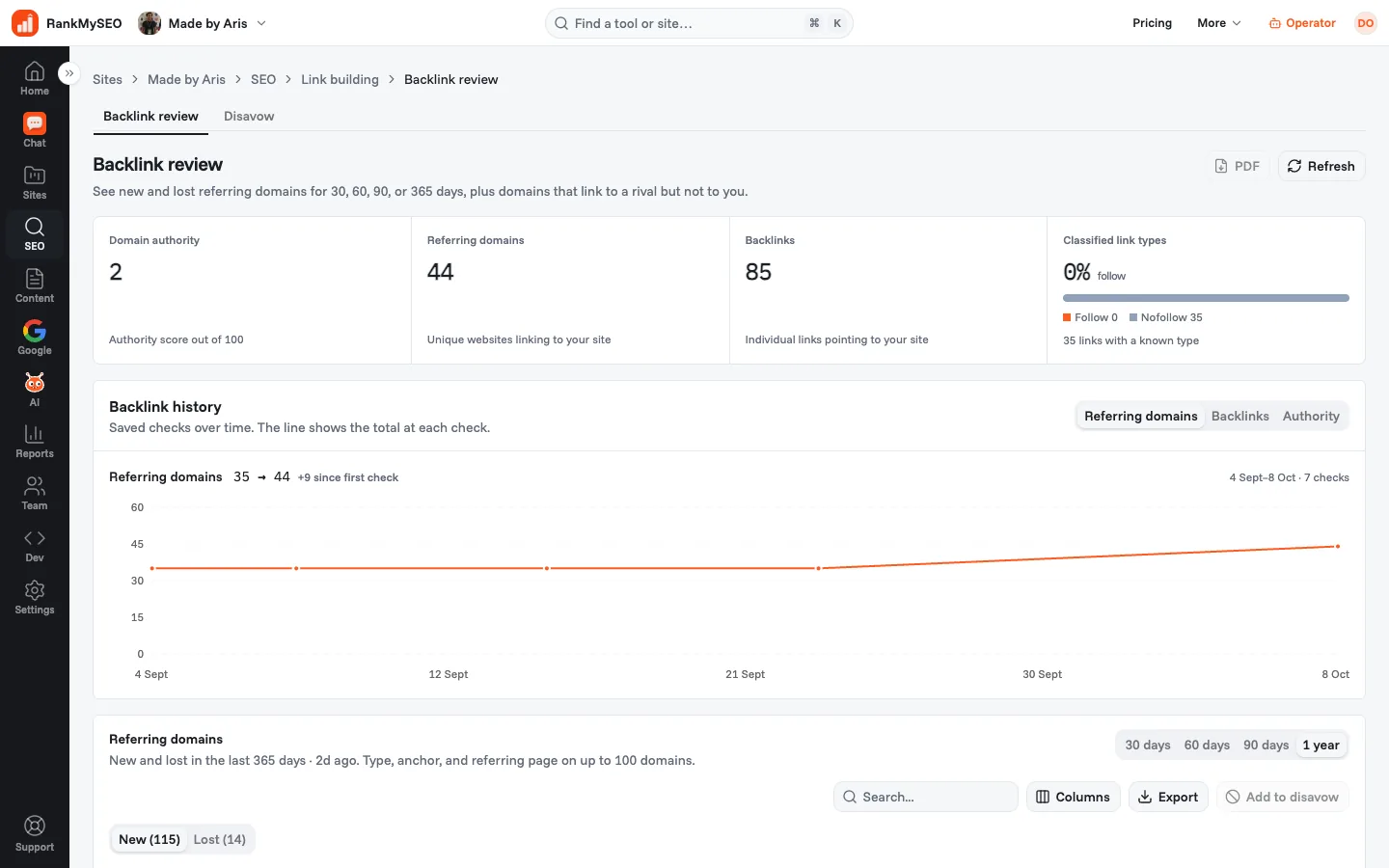The height and width of the screenshot is (868, 1389).
Task: Click the Referring domains count 44
Action: click(x=440, y=272)
